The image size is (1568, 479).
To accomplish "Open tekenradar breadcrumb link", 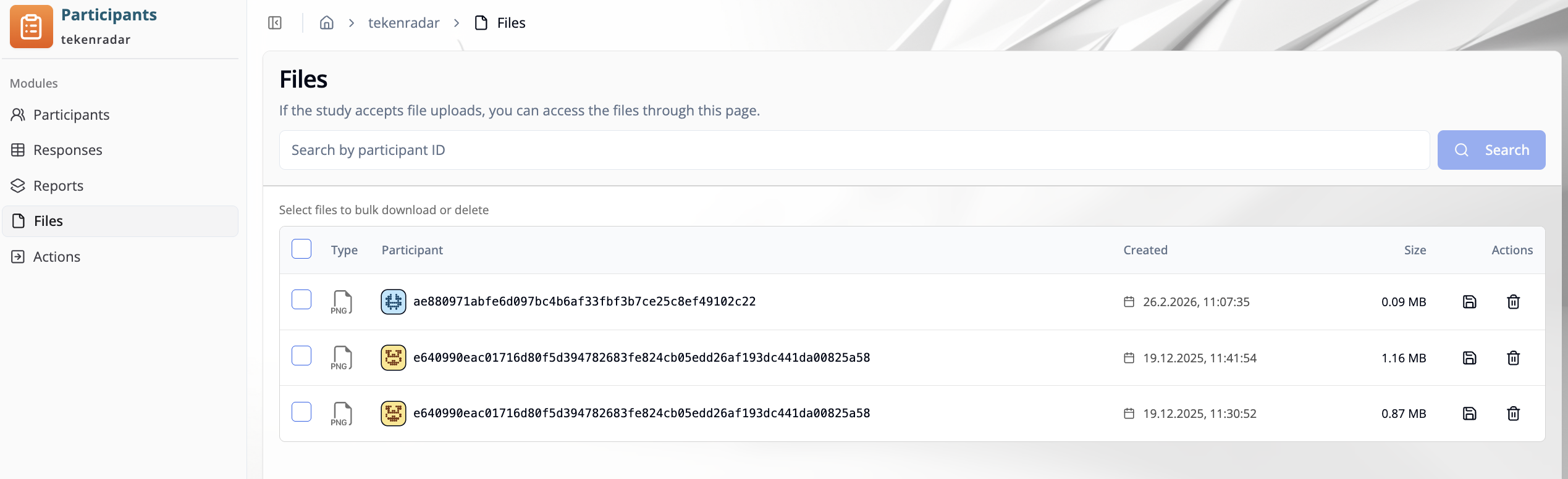I will 403,23.
